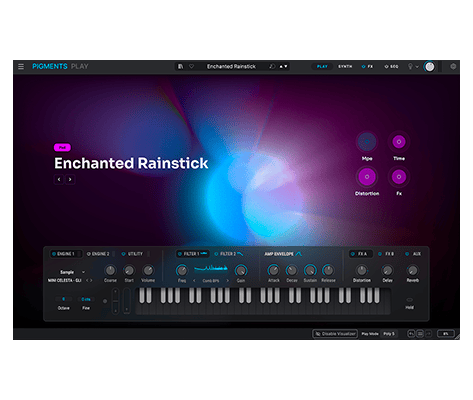The width and height of the screenshot is (473, 400).
Task: Select the ENGINE 1 tab
Action: (x=66, y=254)
